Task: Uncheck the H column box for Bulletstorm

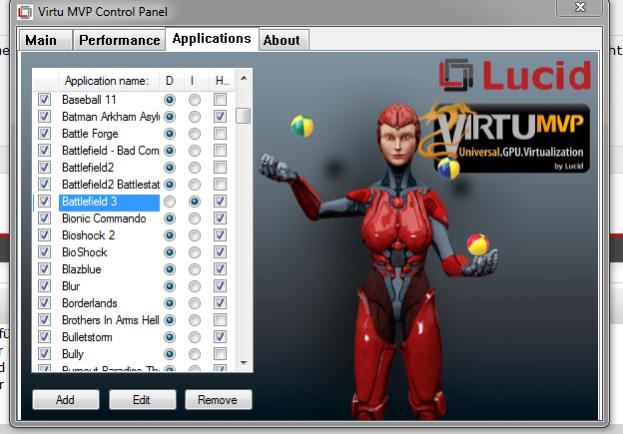Action: 220,337
